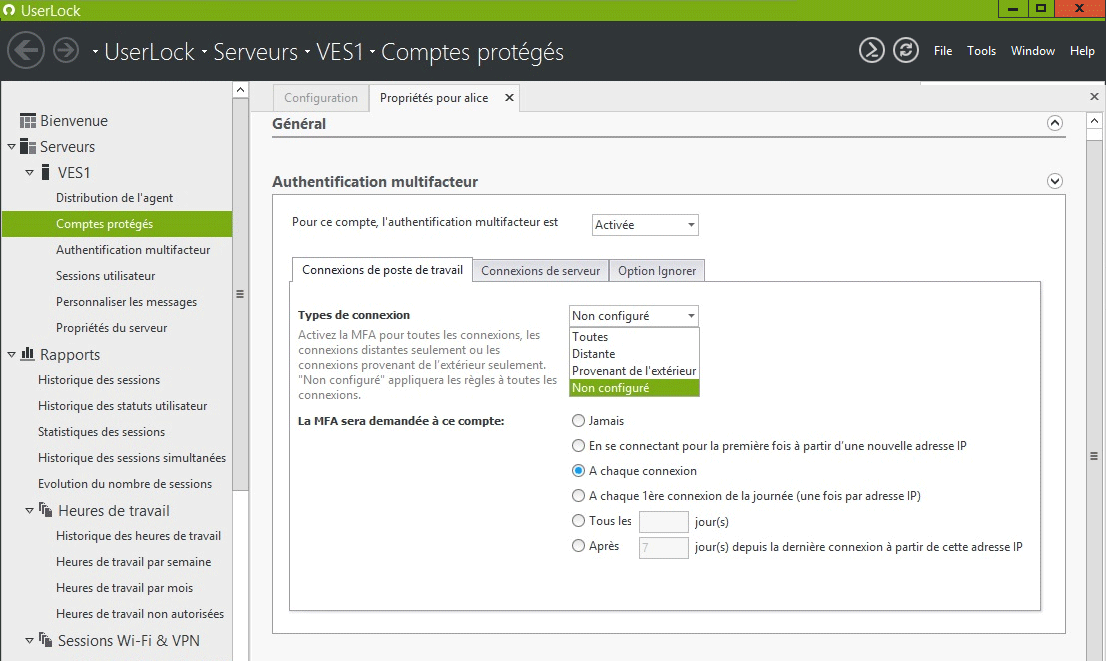Choose A chaque 1ère connexion de la journée
The image size is (1106, 661).
[578, 495]
